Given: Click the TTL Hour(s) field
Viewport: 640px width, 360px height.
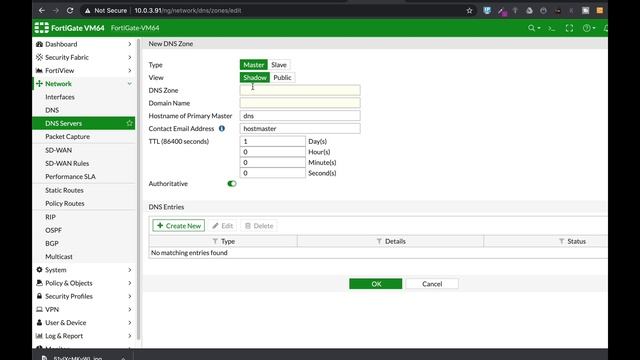Looking at the screenshot, I should pos(272,152).
